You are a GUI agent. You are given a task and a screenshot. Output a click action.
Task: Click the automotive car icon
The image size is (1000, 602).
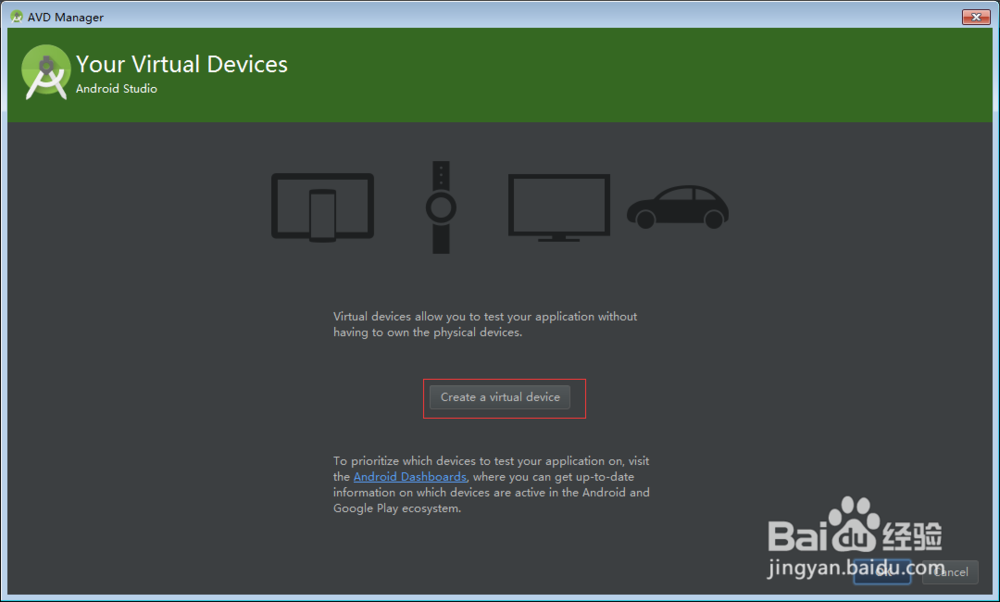tap(677, 207)
